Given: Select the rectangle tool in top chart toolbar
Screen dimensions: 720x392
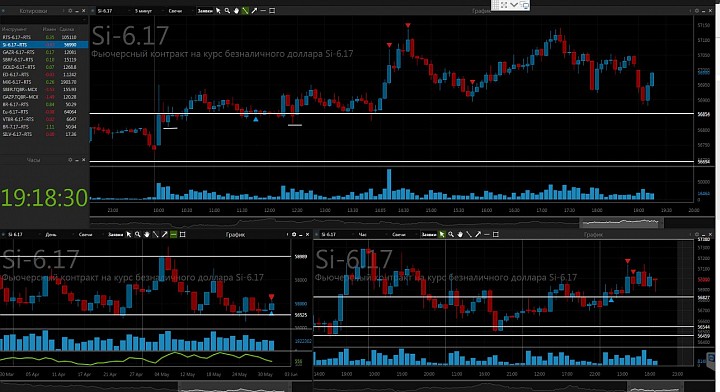Looking at the screenshot, I should [272, 11].
